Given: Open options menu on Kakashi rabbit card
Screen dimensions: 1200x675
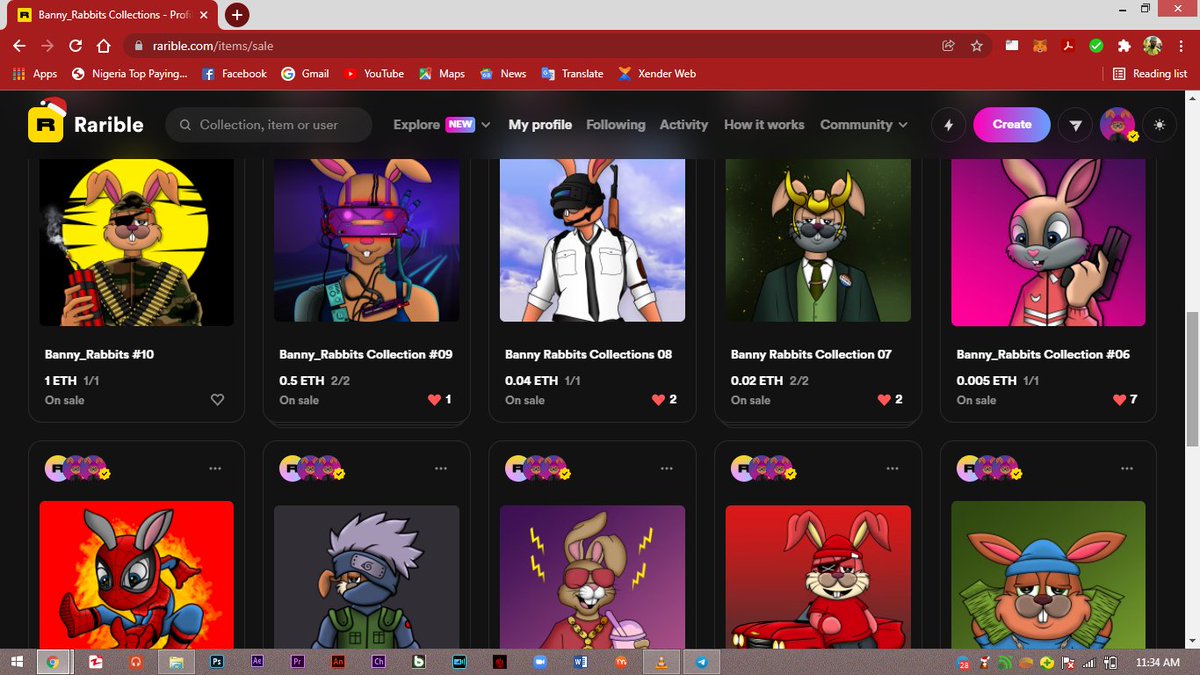Looking at the screenshot, I should coord(441,468).
